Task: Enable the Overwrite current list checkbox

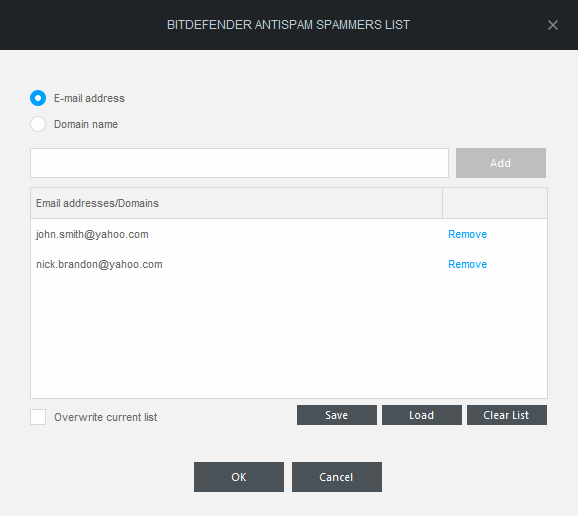Action: 38,417
